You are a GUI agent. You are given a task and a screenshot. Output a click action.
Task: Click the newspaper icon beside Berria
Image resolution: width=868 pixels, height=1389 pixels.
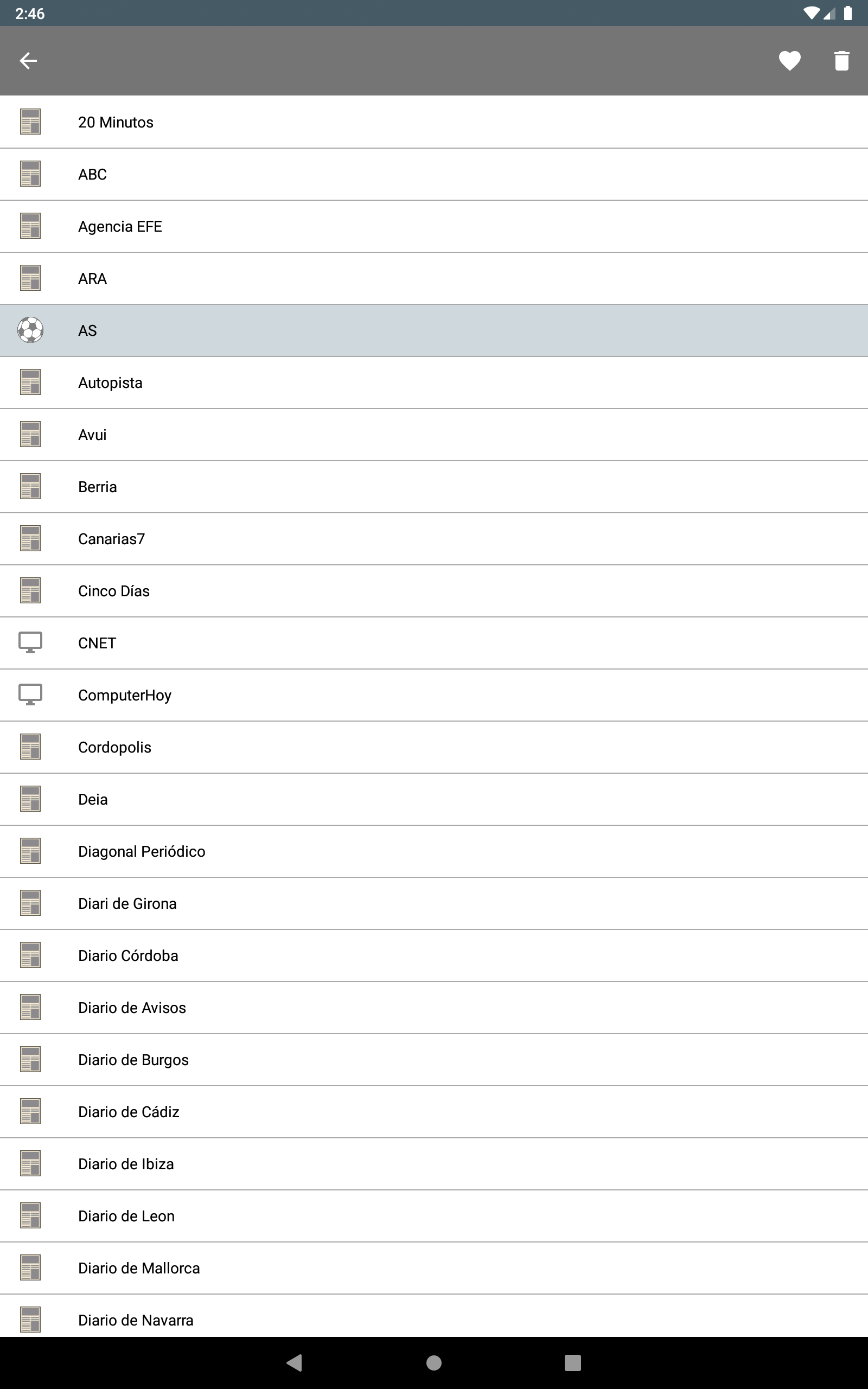[x=30, y=486]
